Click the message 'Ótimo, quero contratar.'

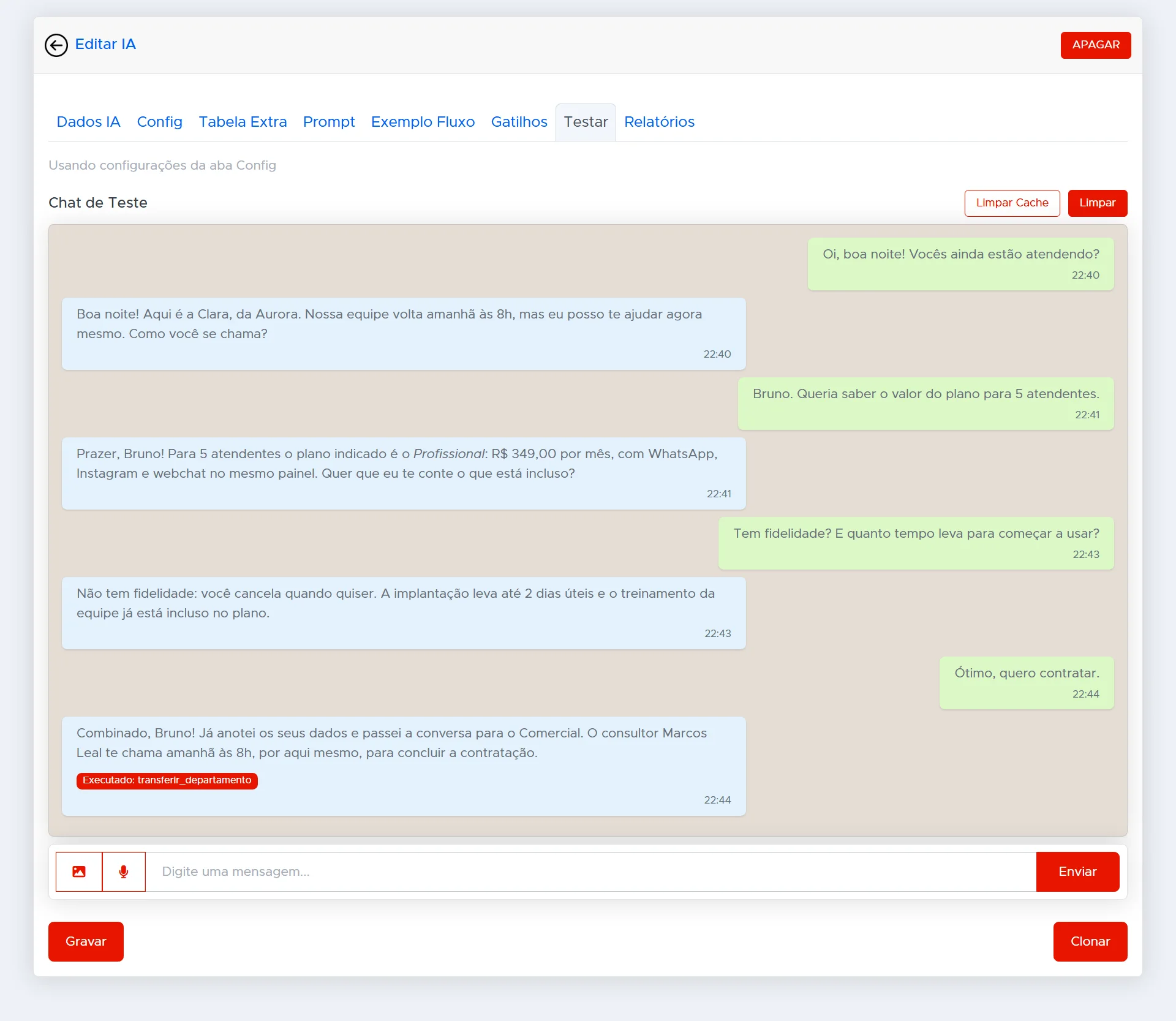click(x=1027, y=683)
